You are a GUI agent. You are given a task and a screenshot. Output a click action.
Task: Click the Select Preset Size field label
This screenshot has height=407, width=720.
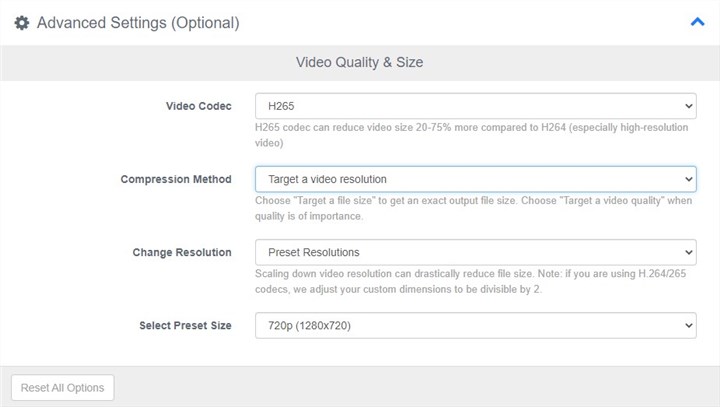click(185, 326)
